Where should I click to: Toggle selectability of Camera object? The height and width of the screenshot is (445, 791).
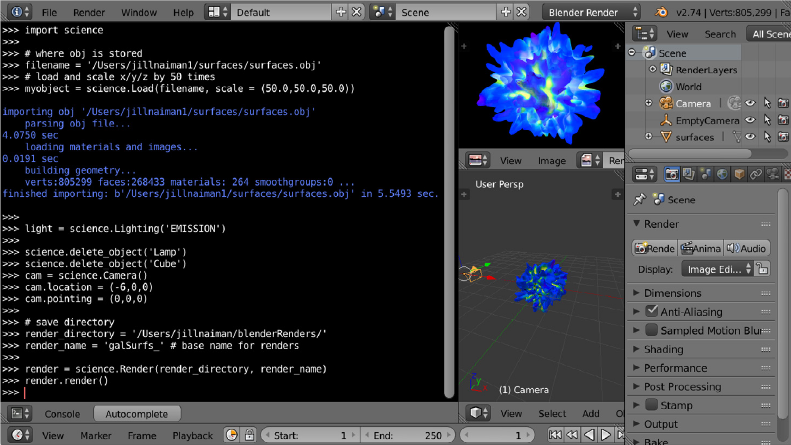coord(767,103)
